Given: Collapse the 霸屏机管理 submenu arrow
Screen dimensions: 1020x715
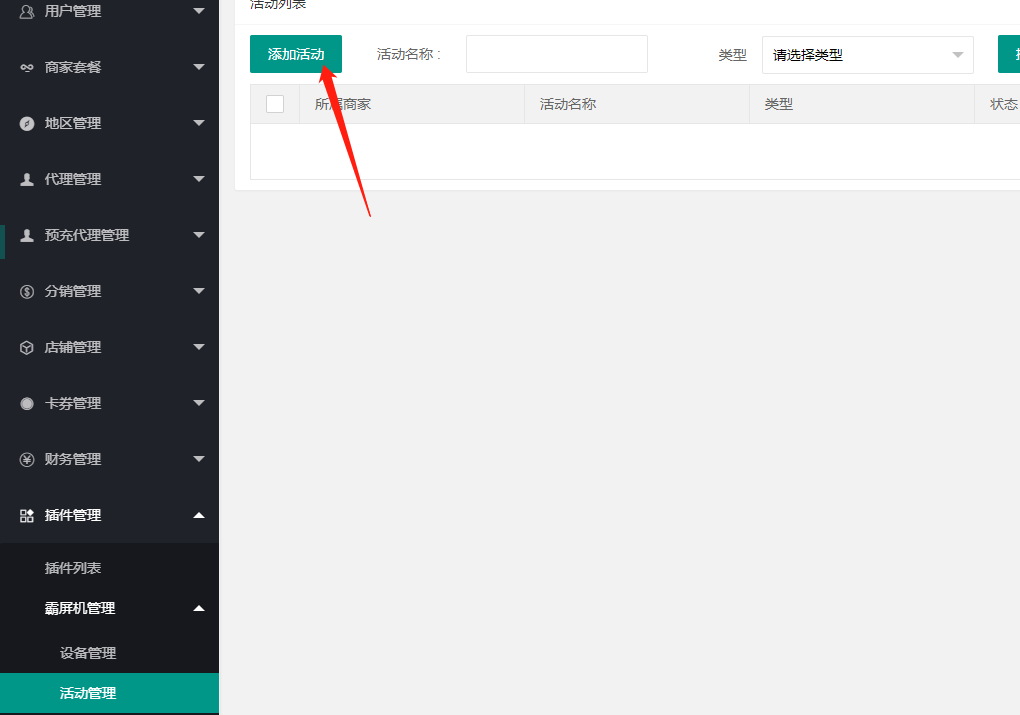Looking at the screenshot, I should [199, 608].
